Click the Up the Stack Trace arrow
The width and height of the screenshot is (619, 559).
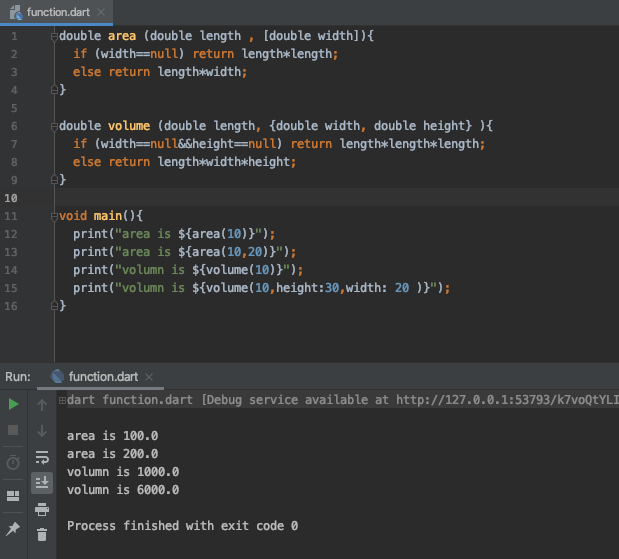pyautogui.click(x=42, y=405)
